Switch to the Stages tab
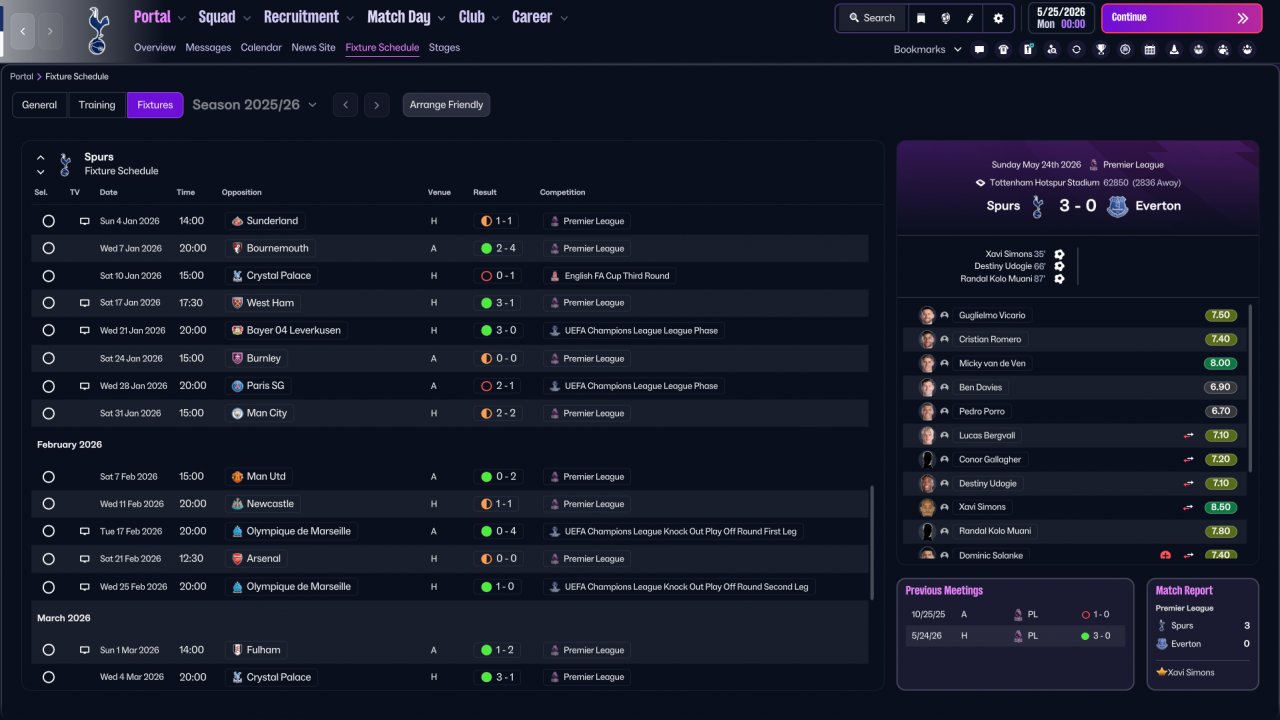Image resolution: width=1280 pixels, height=720 pixels. 444,47
